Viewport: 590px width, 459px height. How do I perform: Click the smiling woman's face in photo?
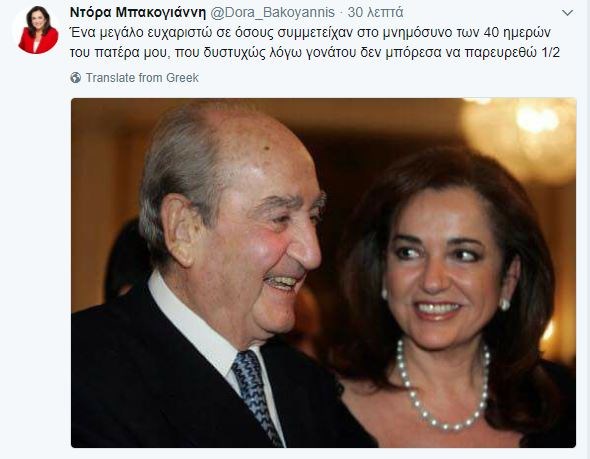click(x=442, y=271)
